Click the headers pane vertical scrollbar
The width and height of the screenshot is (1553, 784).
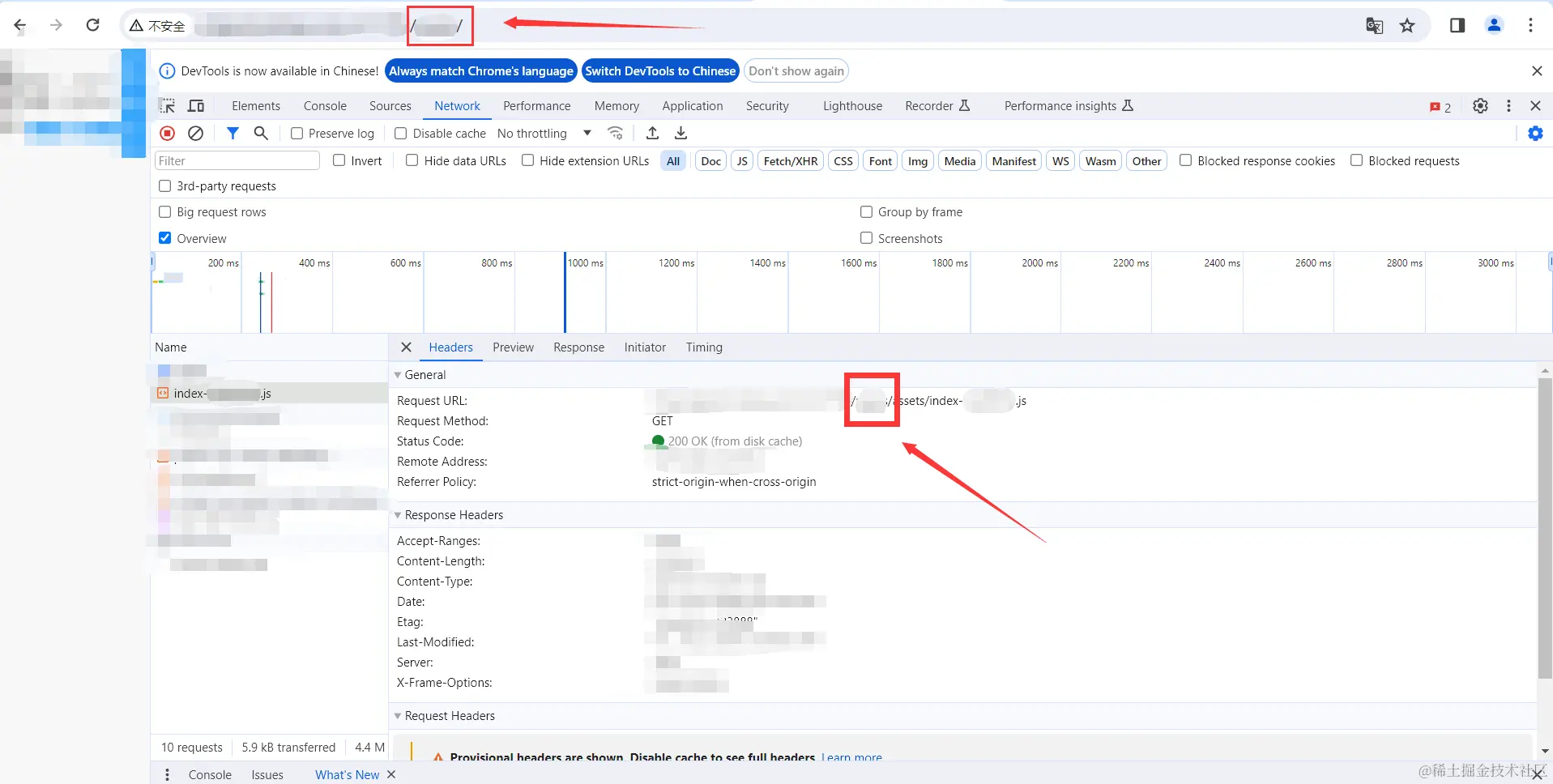tap(1545, 528)
